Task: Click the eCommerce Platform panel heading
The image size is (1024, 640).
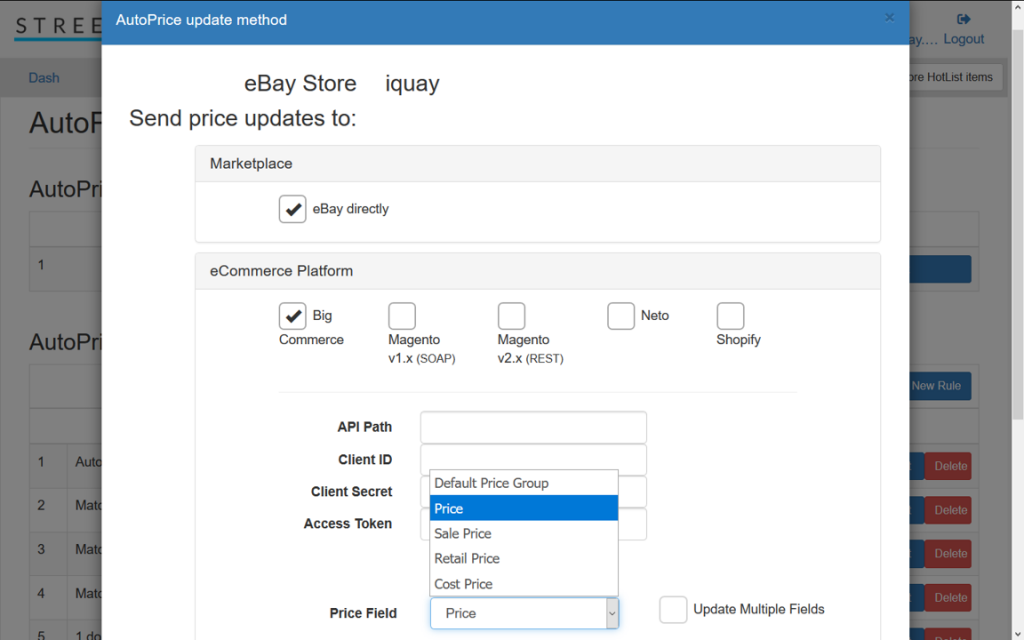Action: (x=537, y=271)
